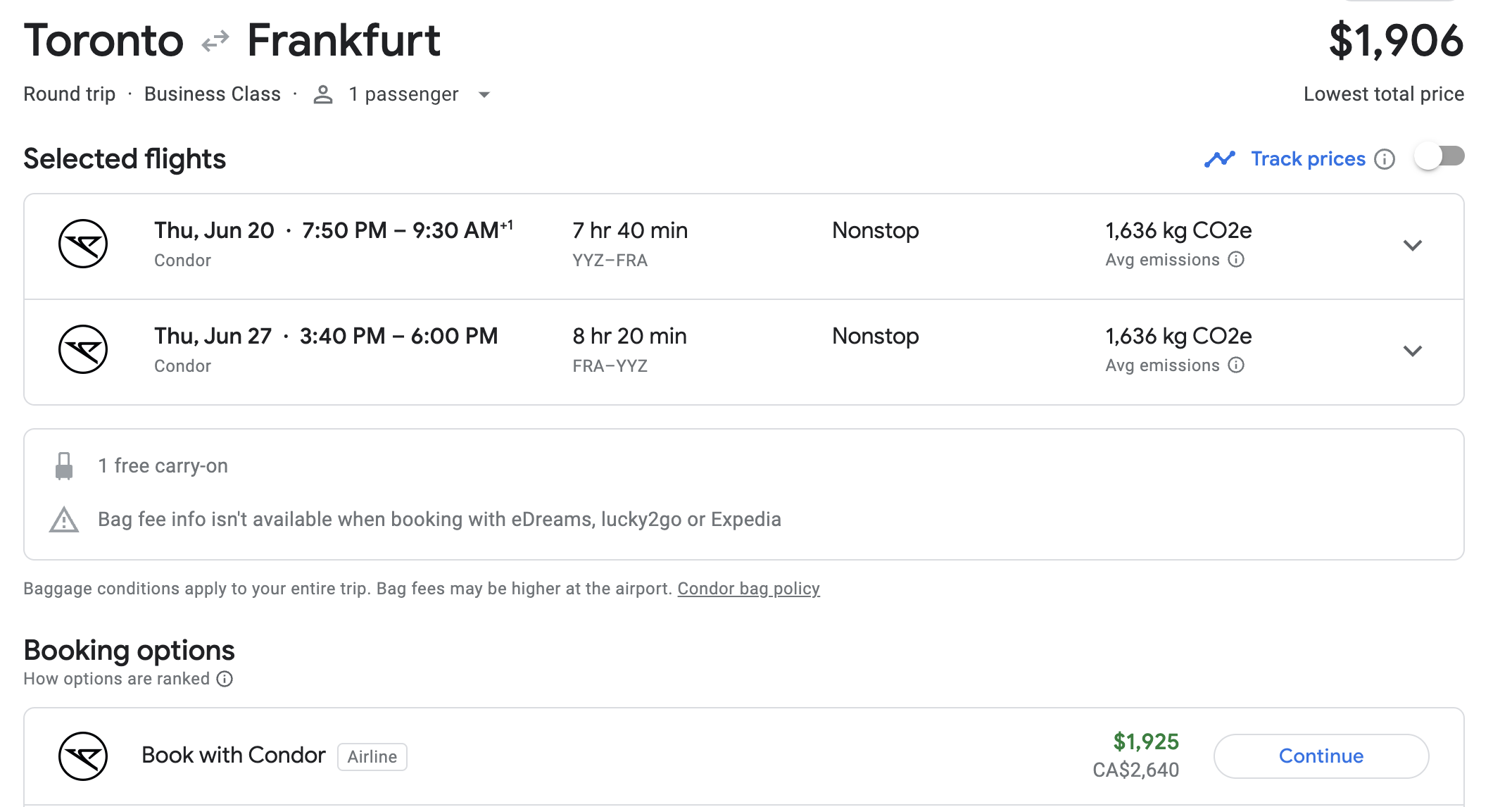The width and height of the screenshot is (1512, 807).
Task: Continue booking with Condor
Action: pos(1321,756)
